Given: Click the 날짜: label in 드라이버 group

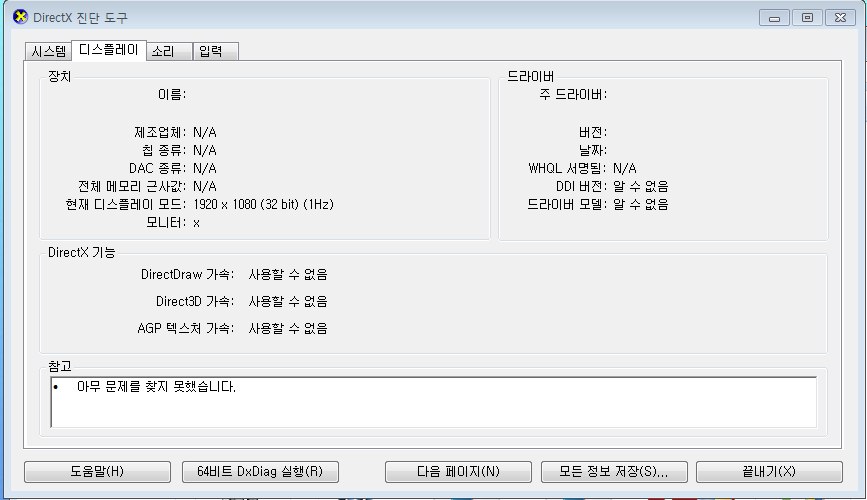Looking at the screenshot, I should click(x=593, y=150).
